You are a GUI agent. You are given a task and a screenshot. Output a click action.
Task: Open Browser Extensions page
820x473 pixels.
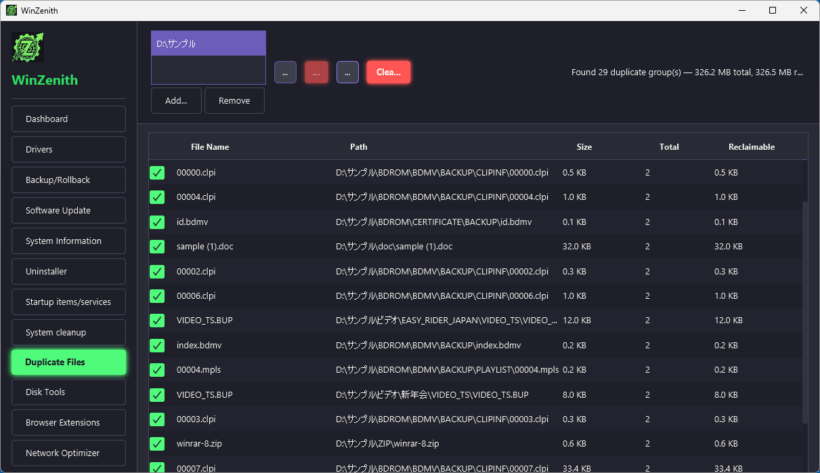point(69,422)
